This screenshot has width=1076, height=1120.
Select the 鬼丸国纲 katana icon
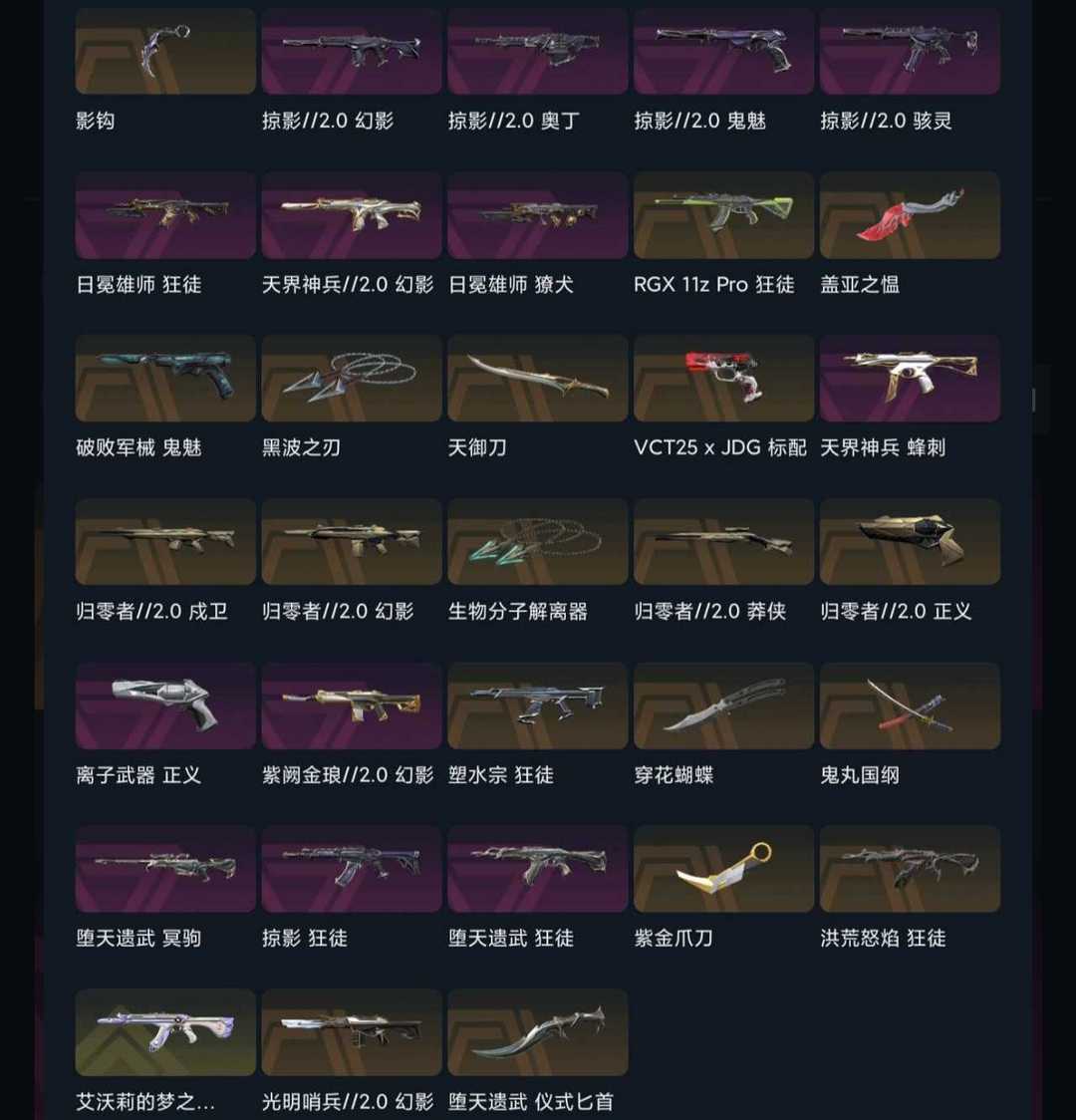pyautogui.click(x=910, y=705)
